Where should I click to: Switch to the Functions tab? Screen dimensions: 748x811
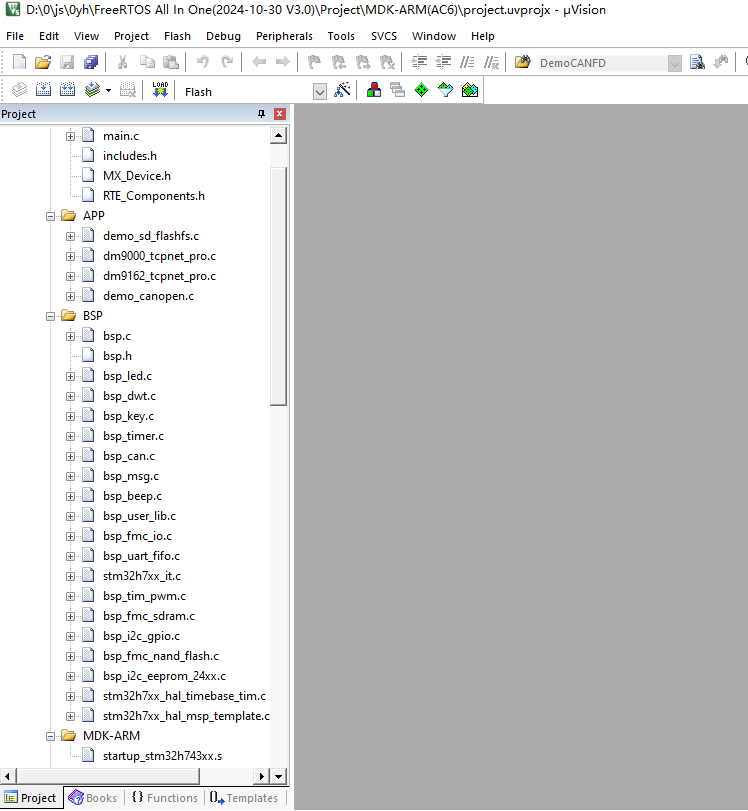click(x=165, y=798)
